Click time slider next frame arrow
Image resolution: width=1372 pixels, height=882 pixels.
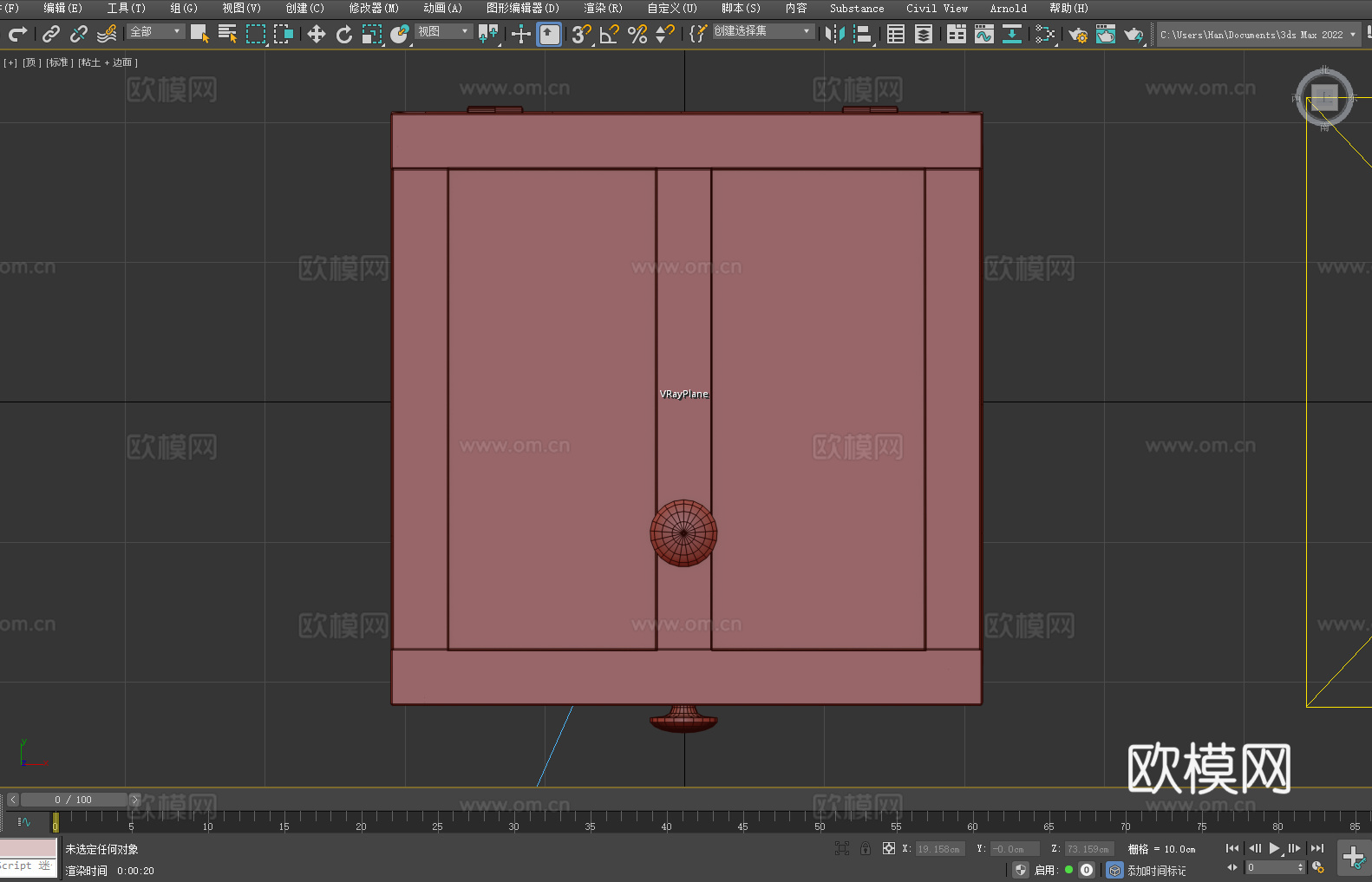click(134, 800)
